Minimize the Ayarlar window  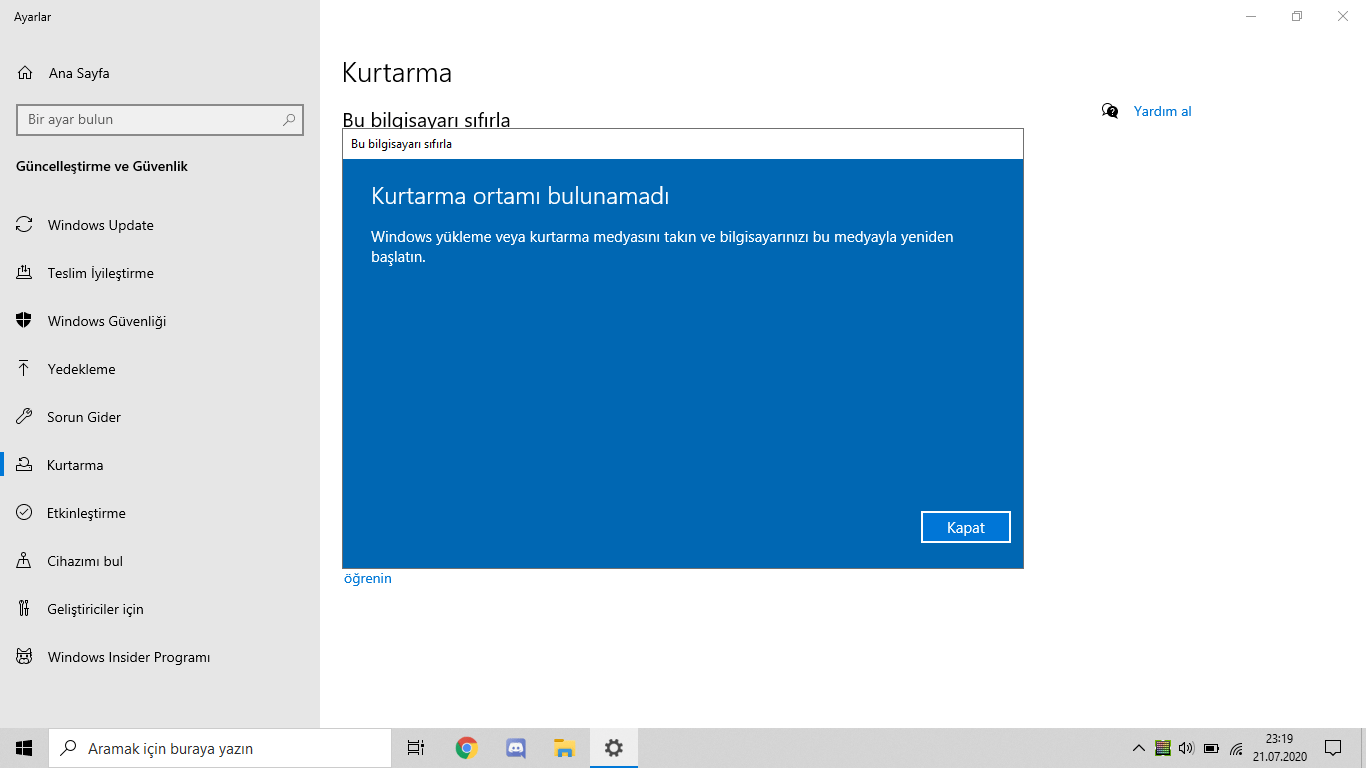pos(1251,16)
